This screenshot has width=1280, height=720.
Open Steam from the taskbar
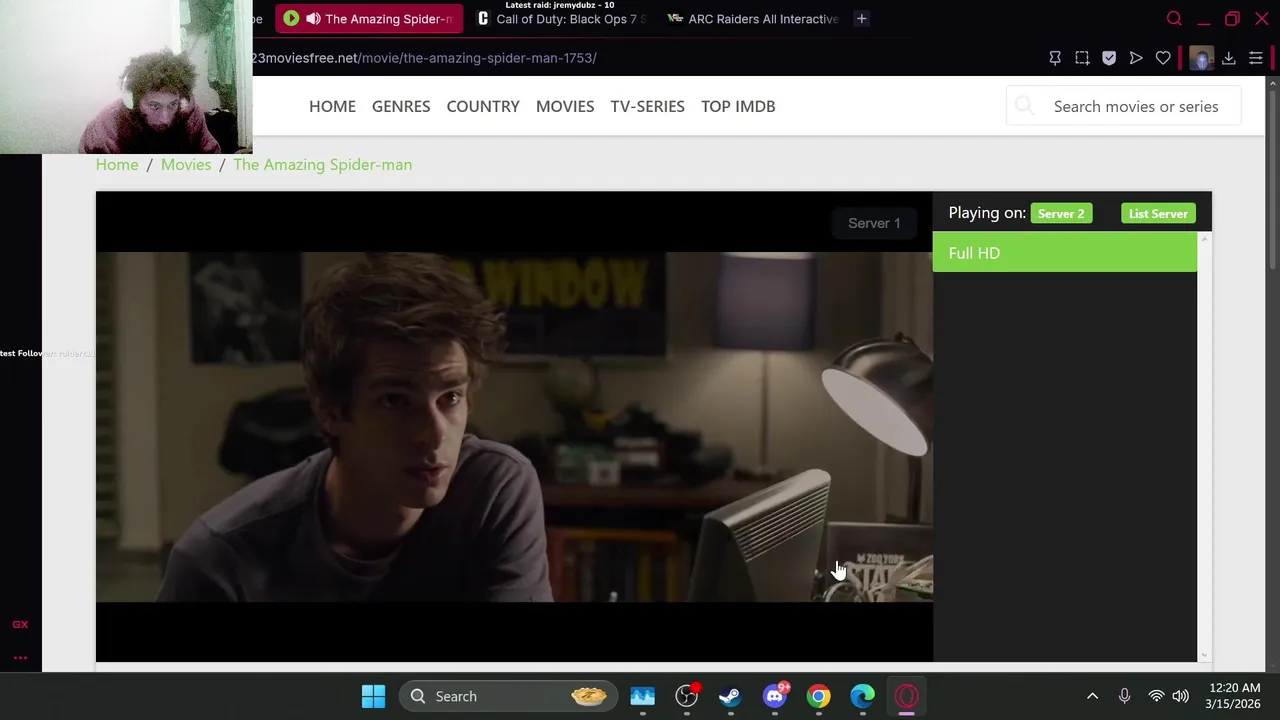point(730,696)
